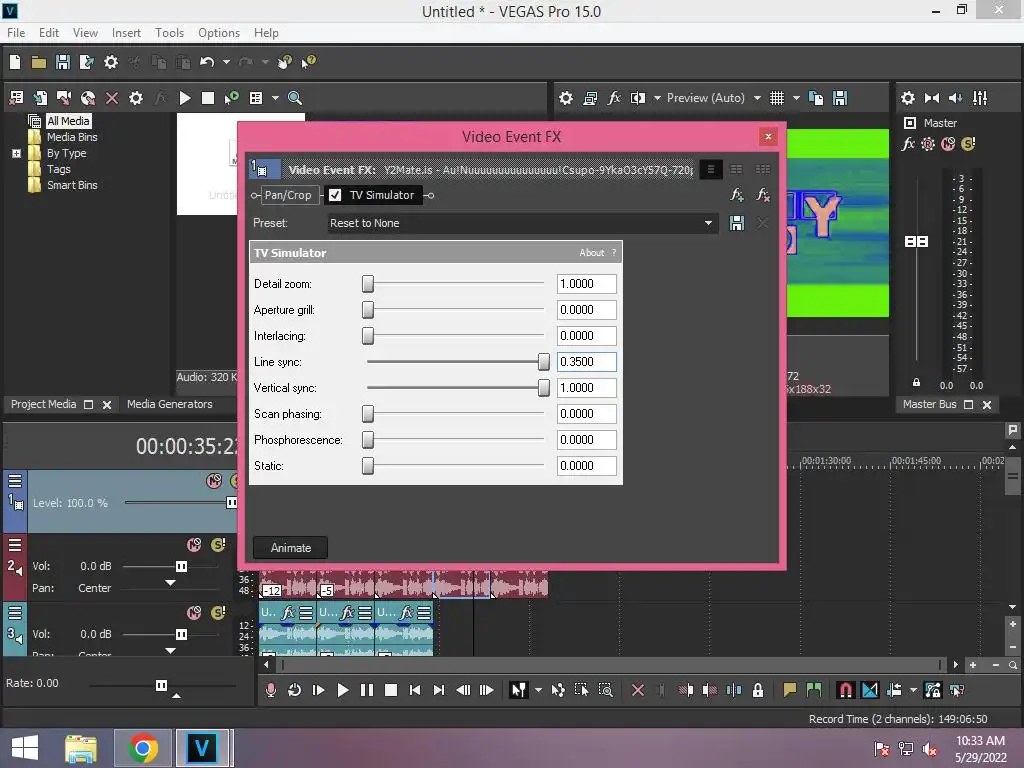Open the Edit menu
The width and height of the screenshot is (1024, 768).
[48, 33]
